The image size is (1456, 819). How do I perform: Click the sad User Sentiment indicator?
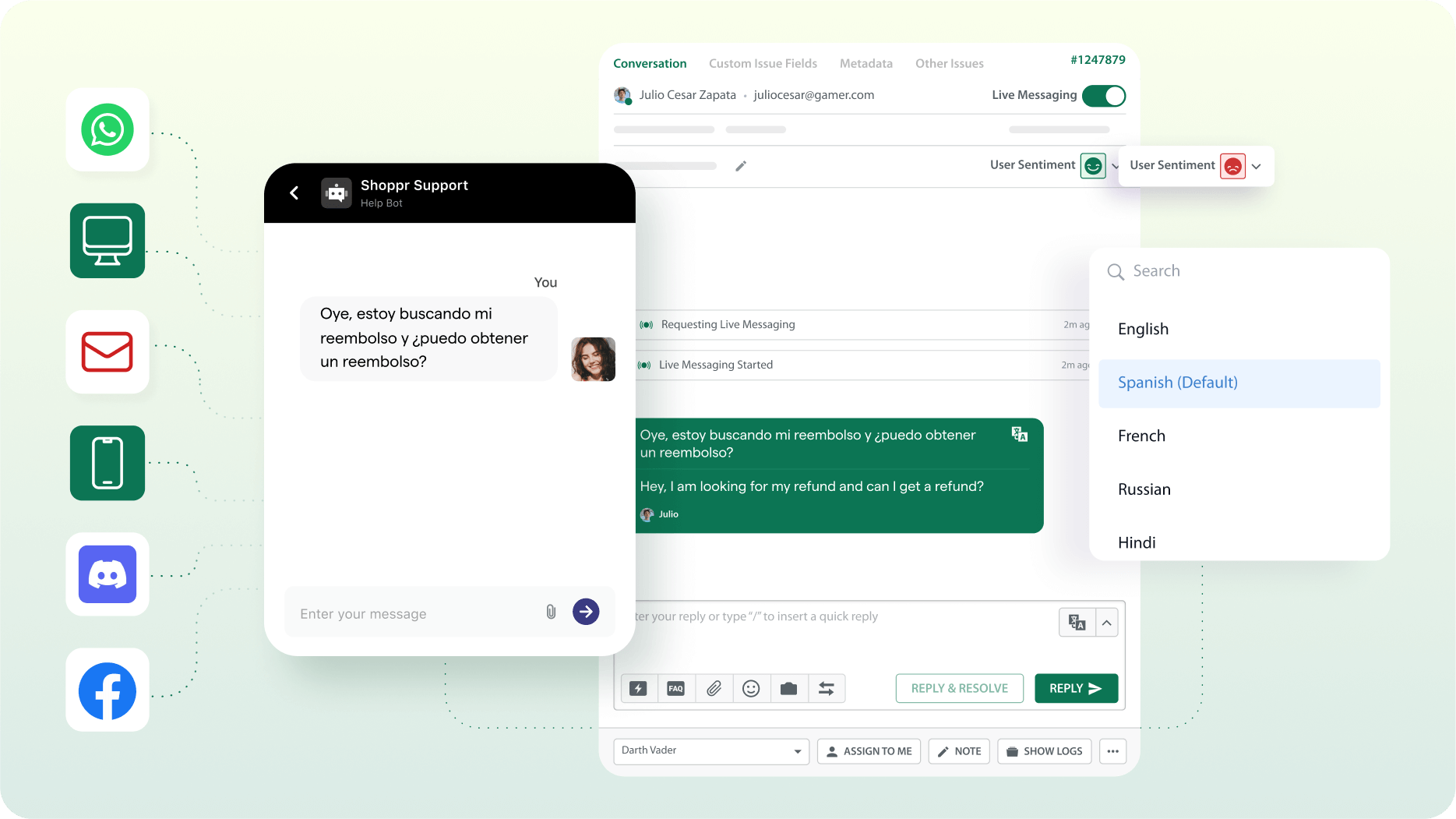[x=1232, y=166]
